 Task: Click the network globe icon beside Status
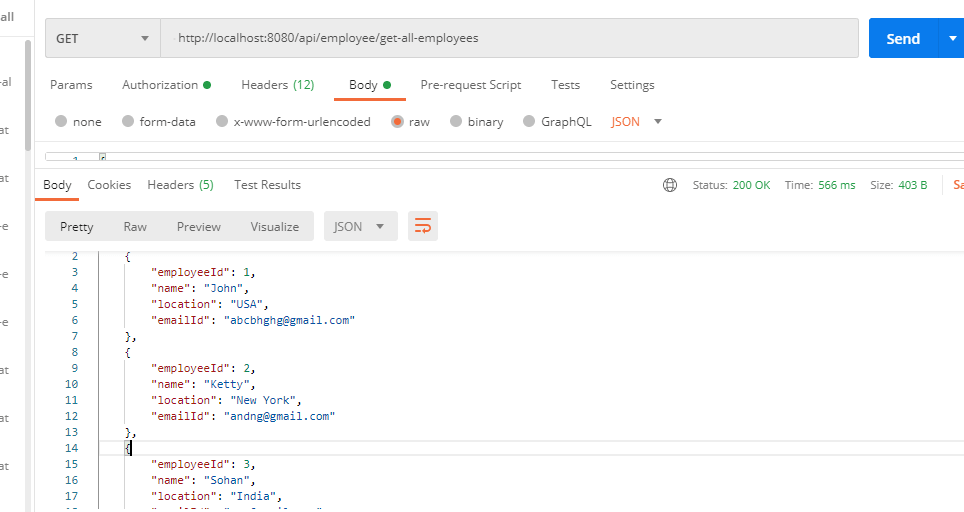670,185
